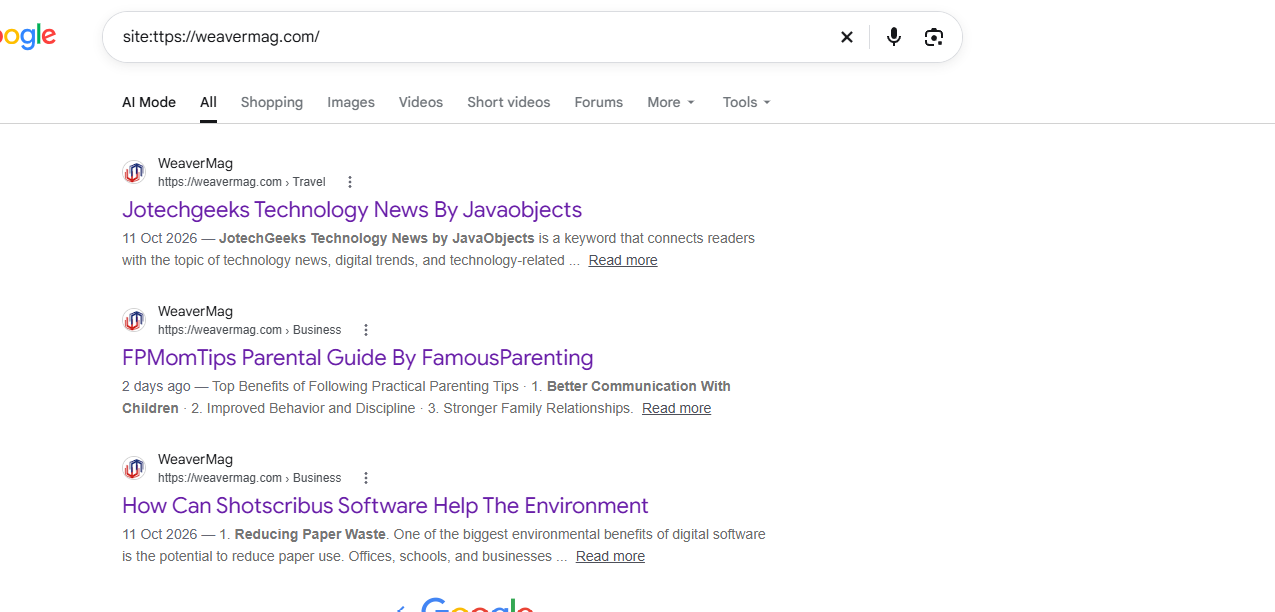The image size is (1275, 612).
Task: Click weavermag.com › Travel URL breadcrumb
Action: point(242,182)
